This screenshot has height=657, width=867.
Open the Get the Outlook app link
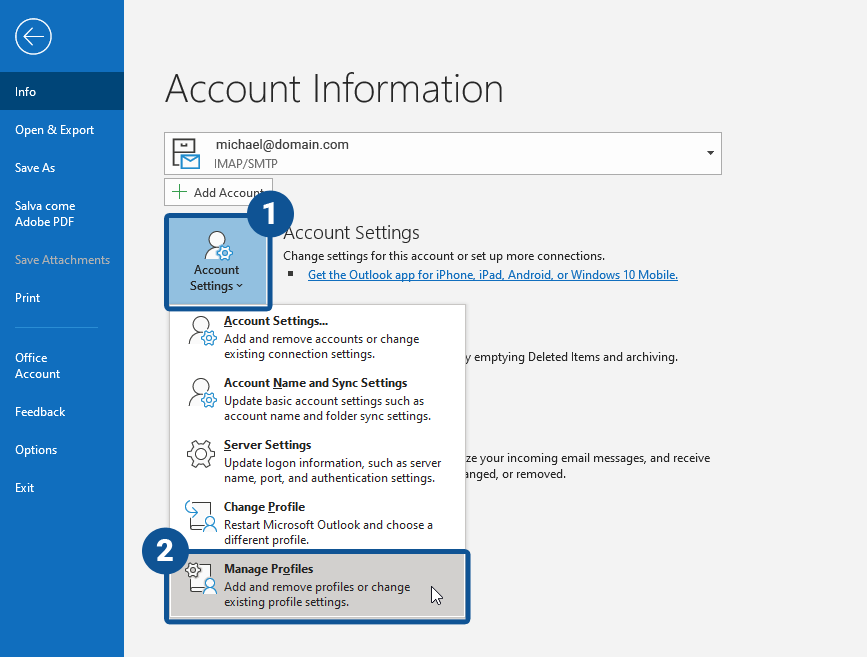(x=493, y=275)
